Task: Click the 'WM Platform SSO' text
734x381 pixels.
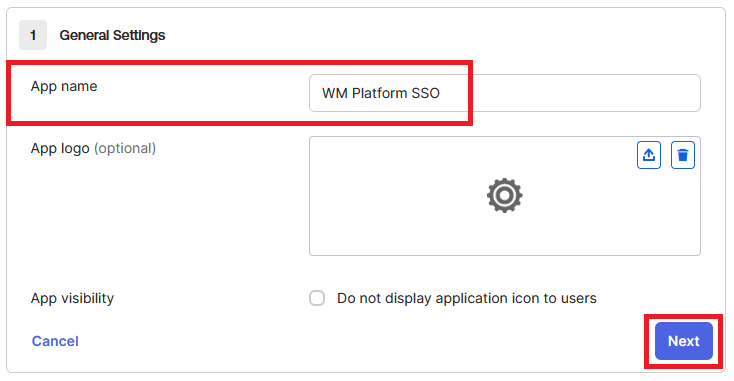Action: (381, 93)
